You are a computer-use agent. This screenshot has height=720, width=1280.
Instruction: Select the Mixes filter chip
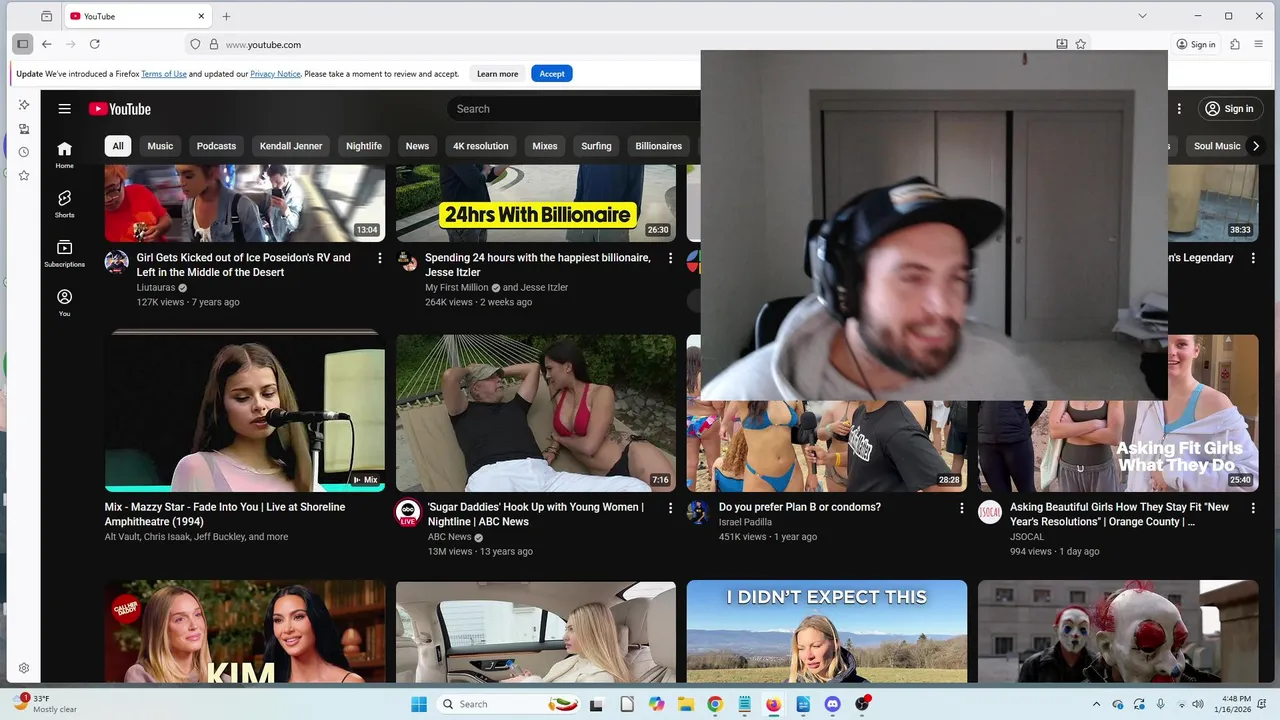point(545,146)
